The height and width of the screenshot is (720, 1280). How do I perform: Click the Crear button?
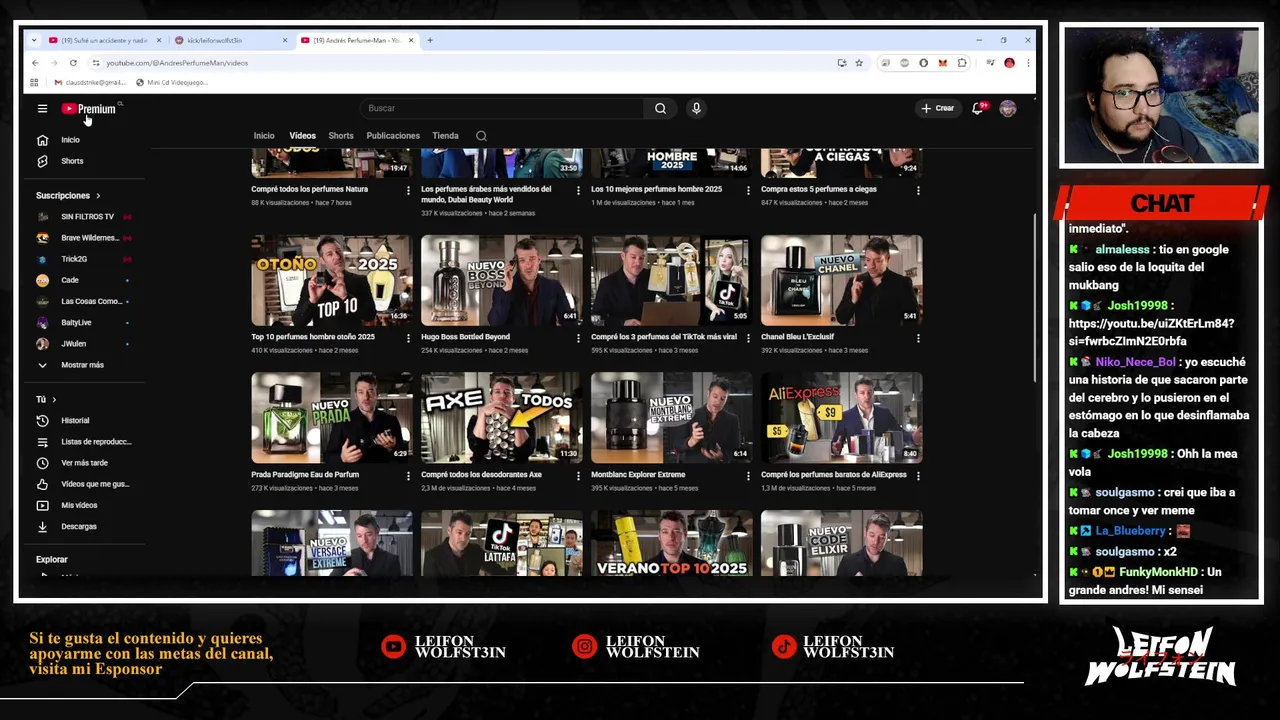[x=938, y=108]
